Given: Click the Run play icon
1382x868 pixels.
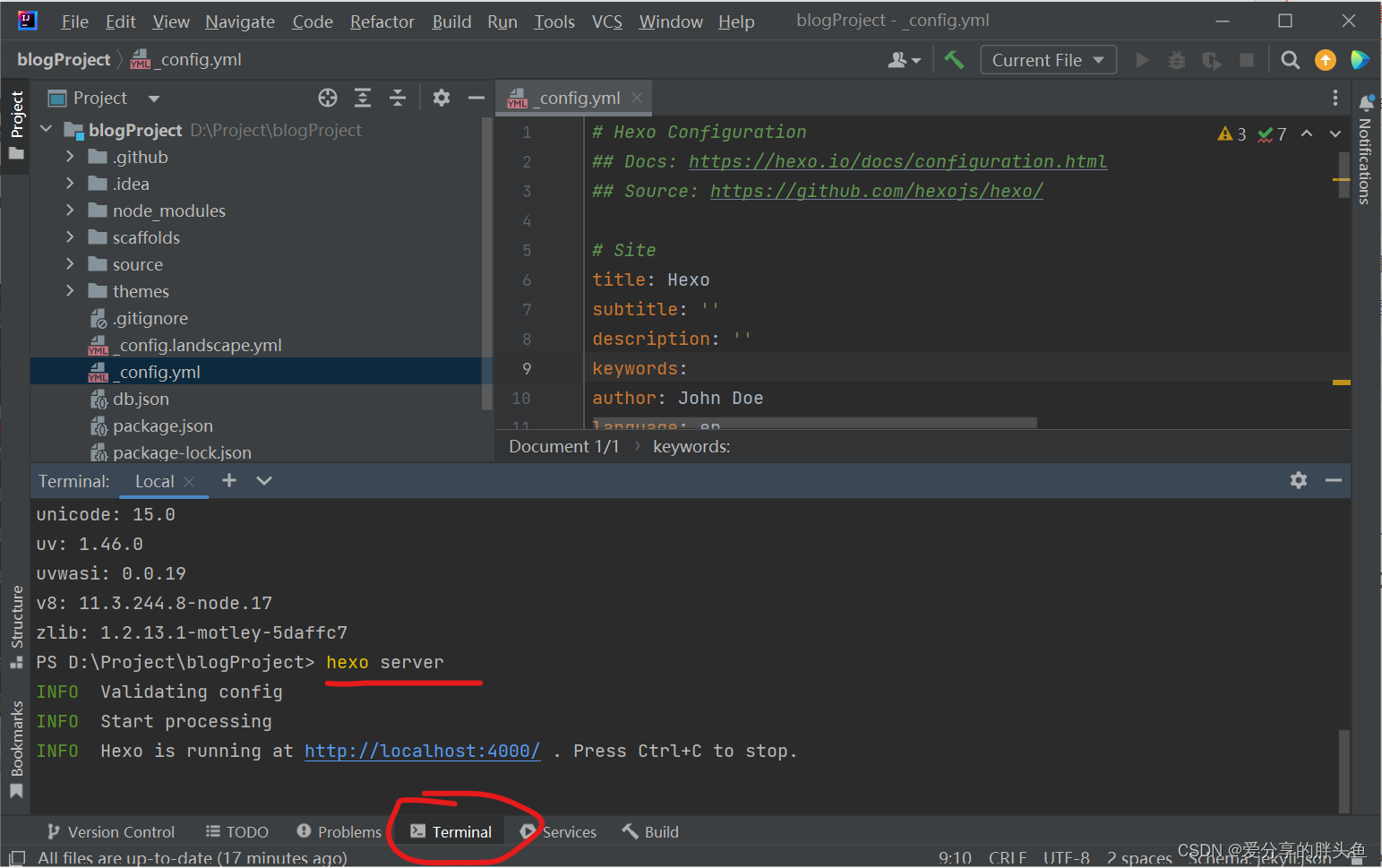Looking at the screenshot, I should point(1142,60).
